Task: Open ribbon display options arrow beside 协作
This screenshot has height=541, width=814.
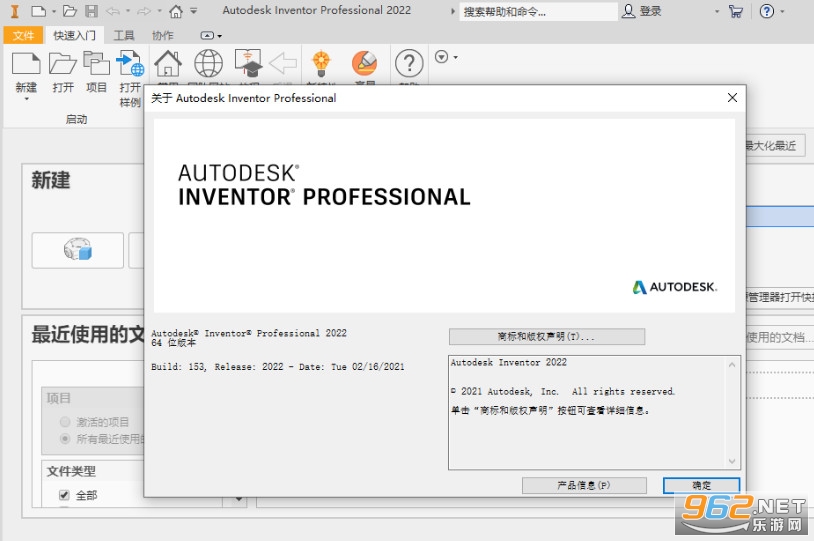Action: (220, 36)
